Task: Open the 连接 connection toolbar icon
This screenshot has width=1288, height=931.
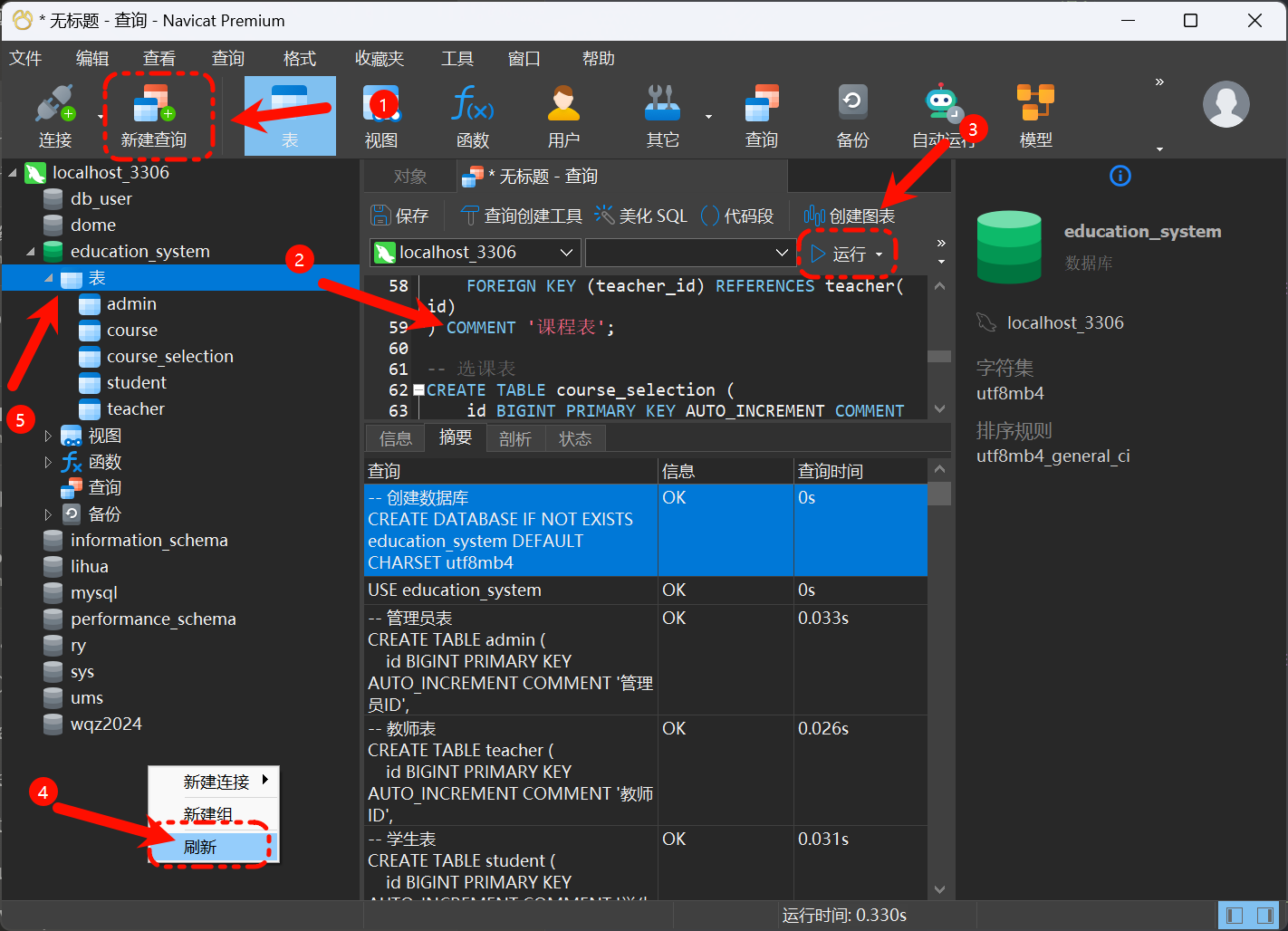Action: tap(55, 116)
